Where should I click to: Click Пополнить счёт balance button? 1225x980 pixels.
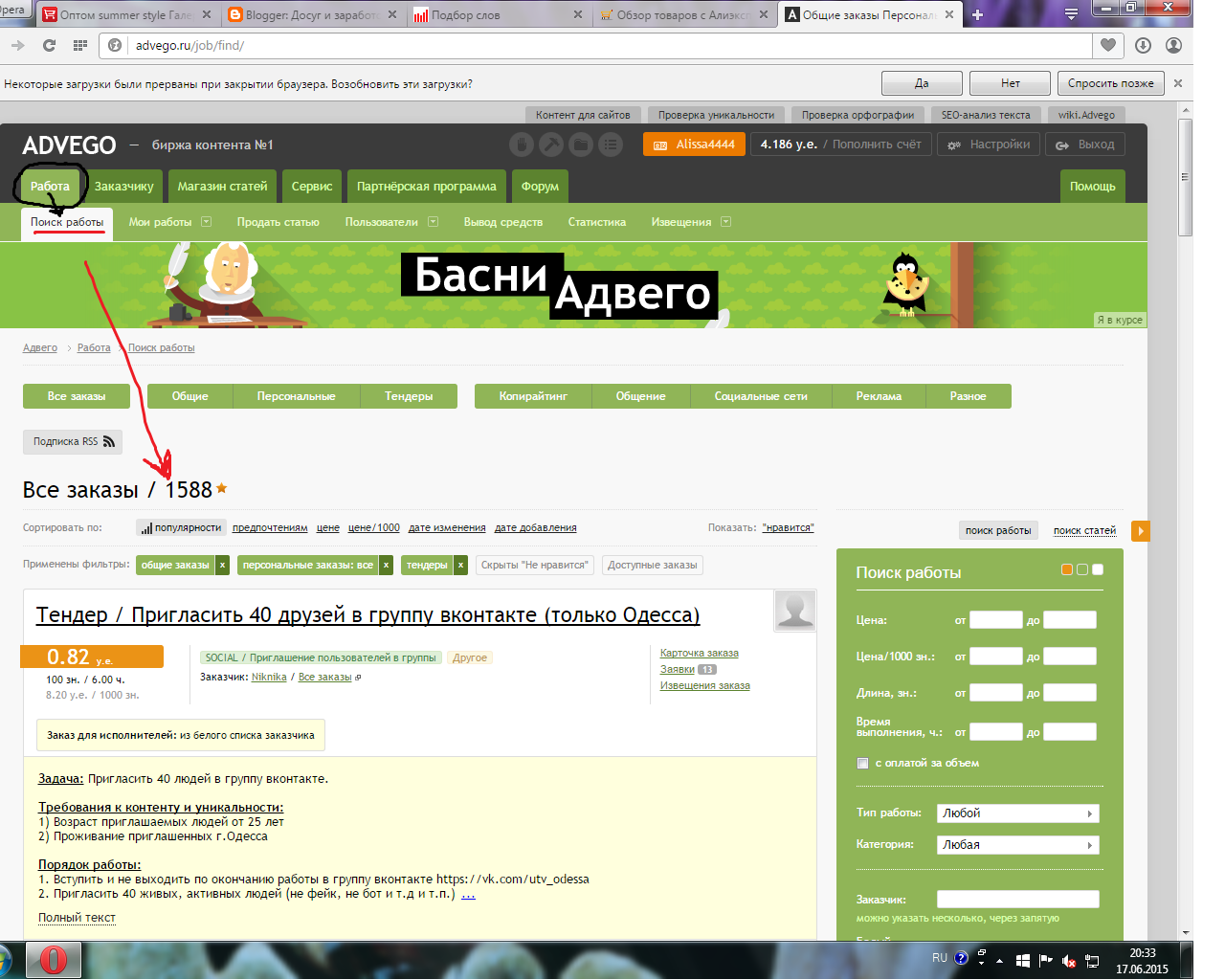click(877, 145)
